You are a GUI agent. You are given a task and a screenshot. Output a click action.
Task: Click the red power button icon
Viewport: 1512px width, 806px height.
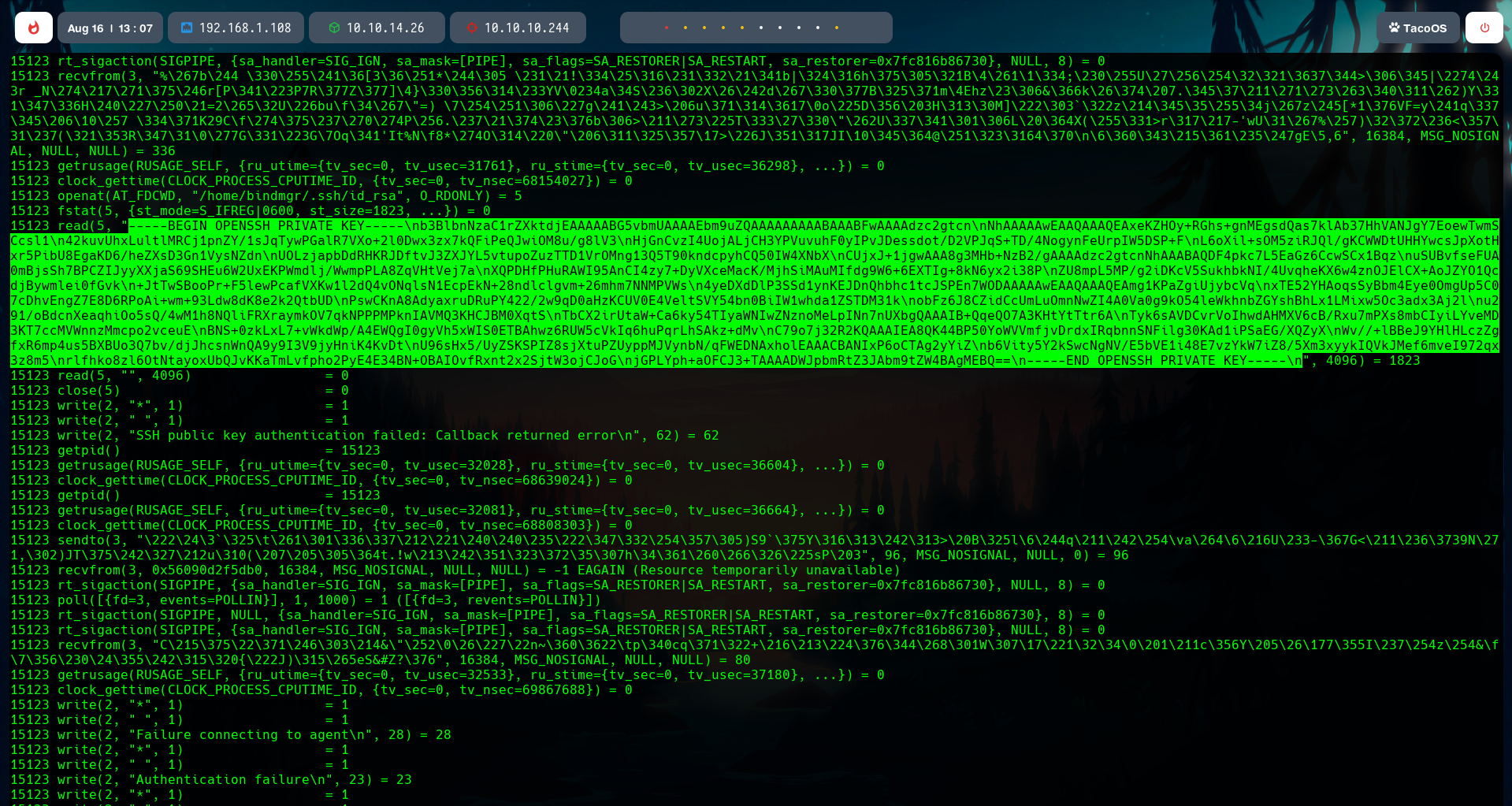coord(1484,28)
